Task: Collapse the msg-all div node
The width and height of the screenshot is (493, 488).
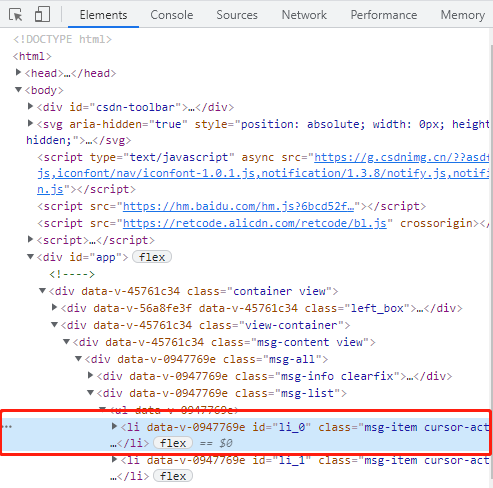Action: coord(78,359)
